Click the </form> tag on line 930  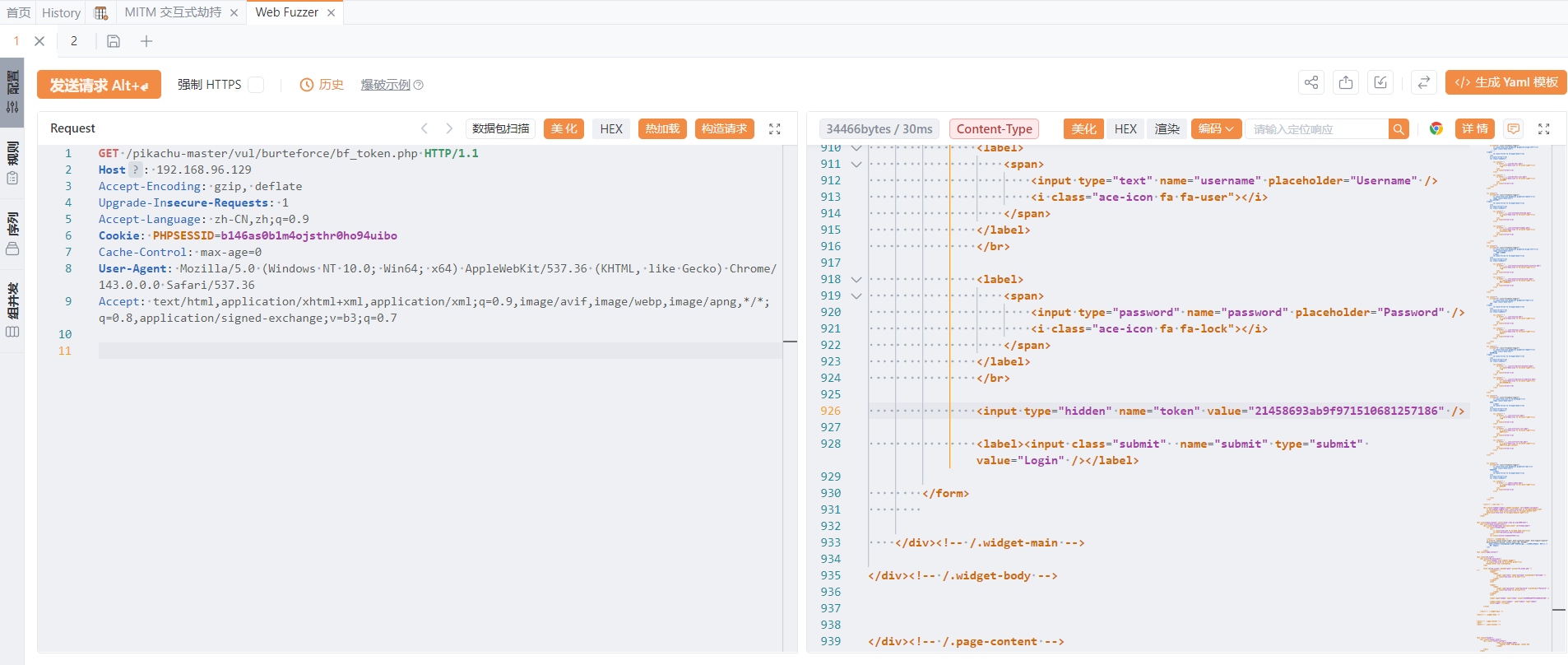946,493
